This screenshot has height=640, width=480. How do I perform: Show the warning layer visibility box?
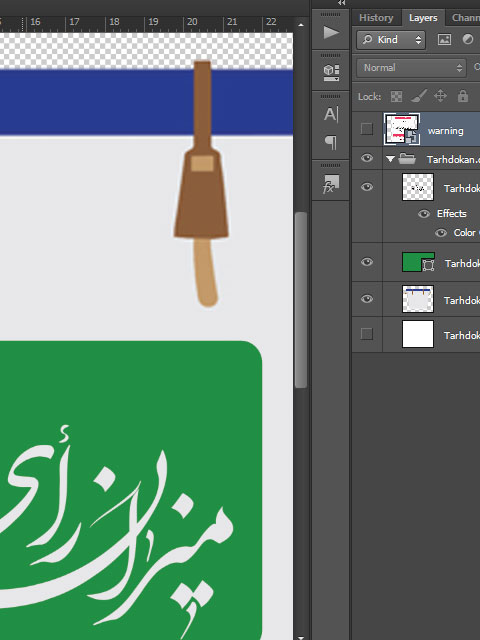pyautogui.click(x=367, y=129)
